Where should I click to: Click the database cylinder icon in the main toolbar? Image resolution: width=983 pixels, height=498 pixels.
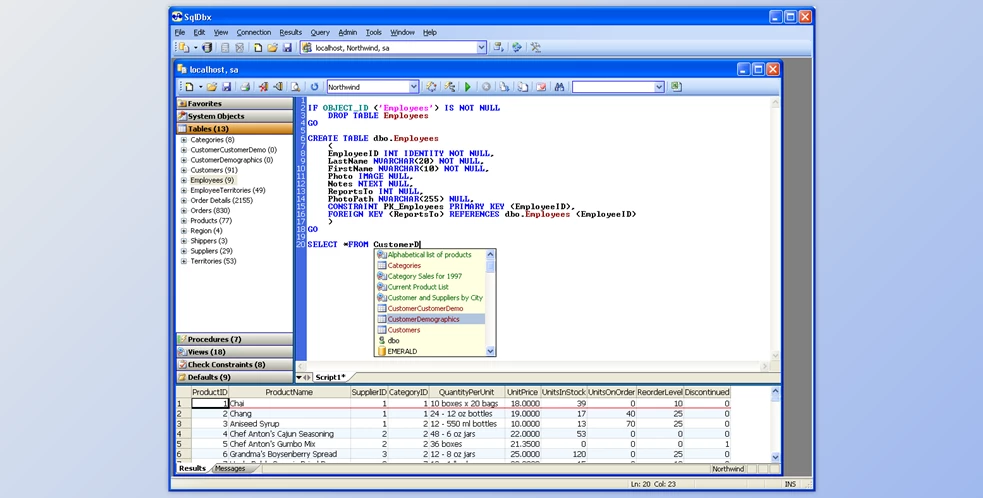[207, 48]
